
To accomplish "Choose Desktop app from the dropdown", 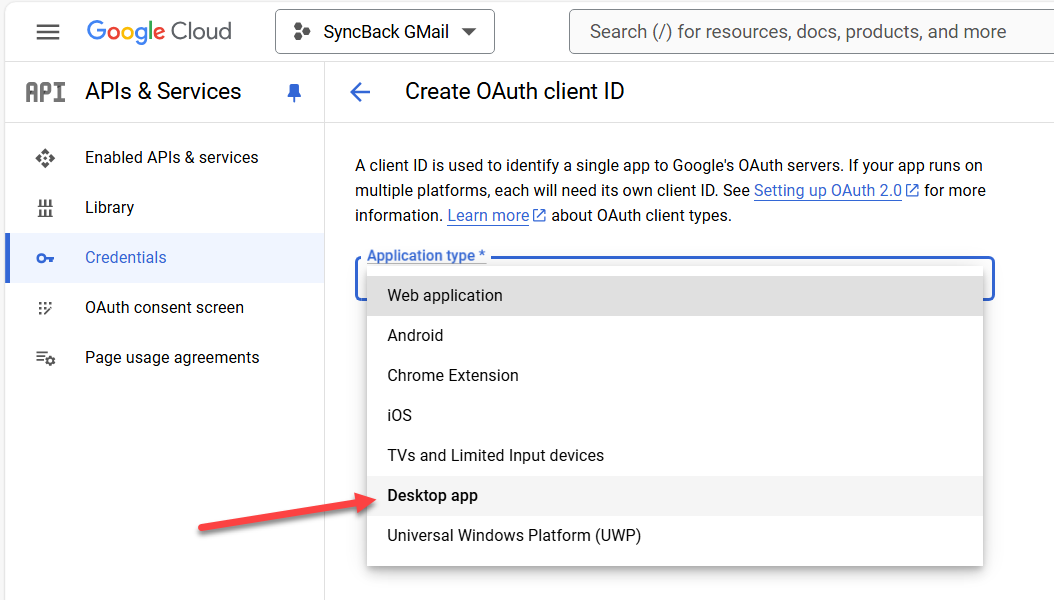I will click(675, 496).
